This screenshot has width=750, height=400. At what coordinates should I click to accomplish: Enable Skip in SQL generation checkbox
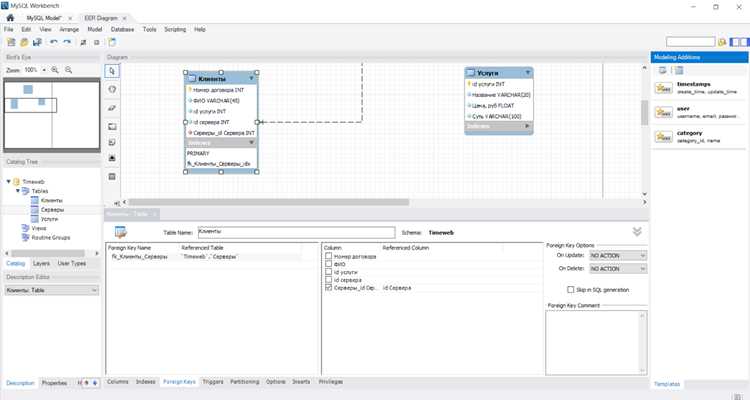pyautogui.click(x=571, y=289)
